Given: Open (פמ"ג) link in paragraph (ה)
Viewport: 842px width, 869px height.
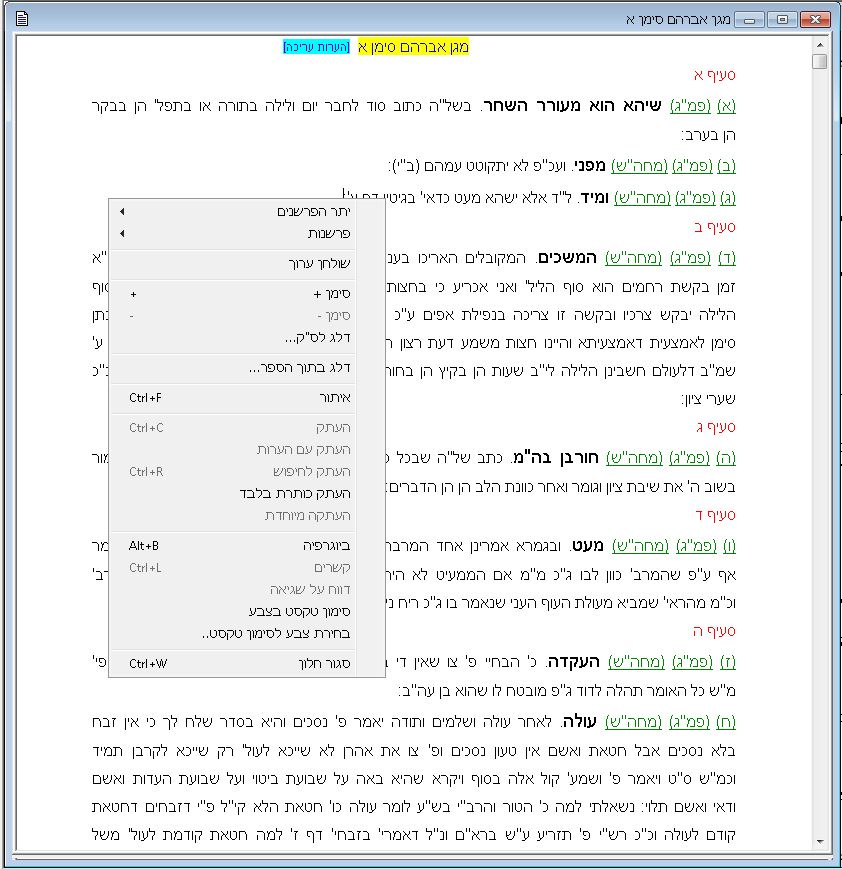Looking at the screenshot, I should point(690,457).
